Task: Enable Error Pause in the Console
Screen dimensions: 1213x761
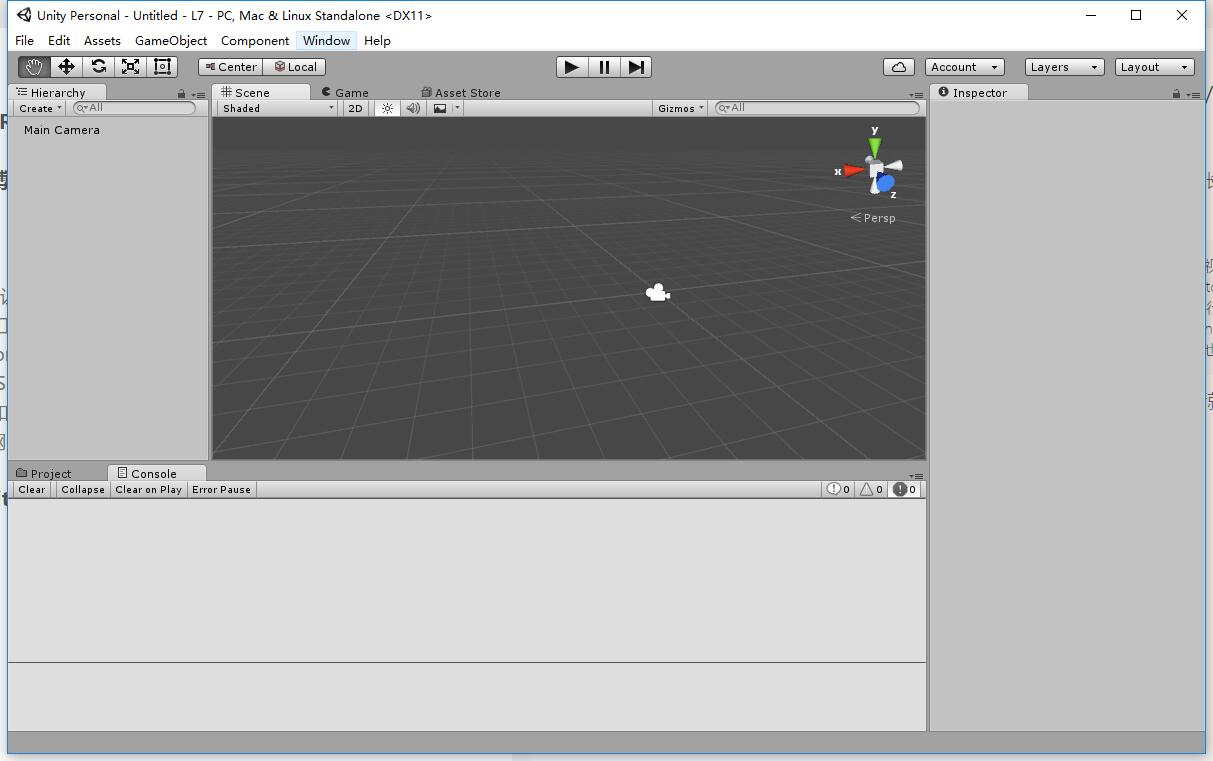Action: coord(221,489)
